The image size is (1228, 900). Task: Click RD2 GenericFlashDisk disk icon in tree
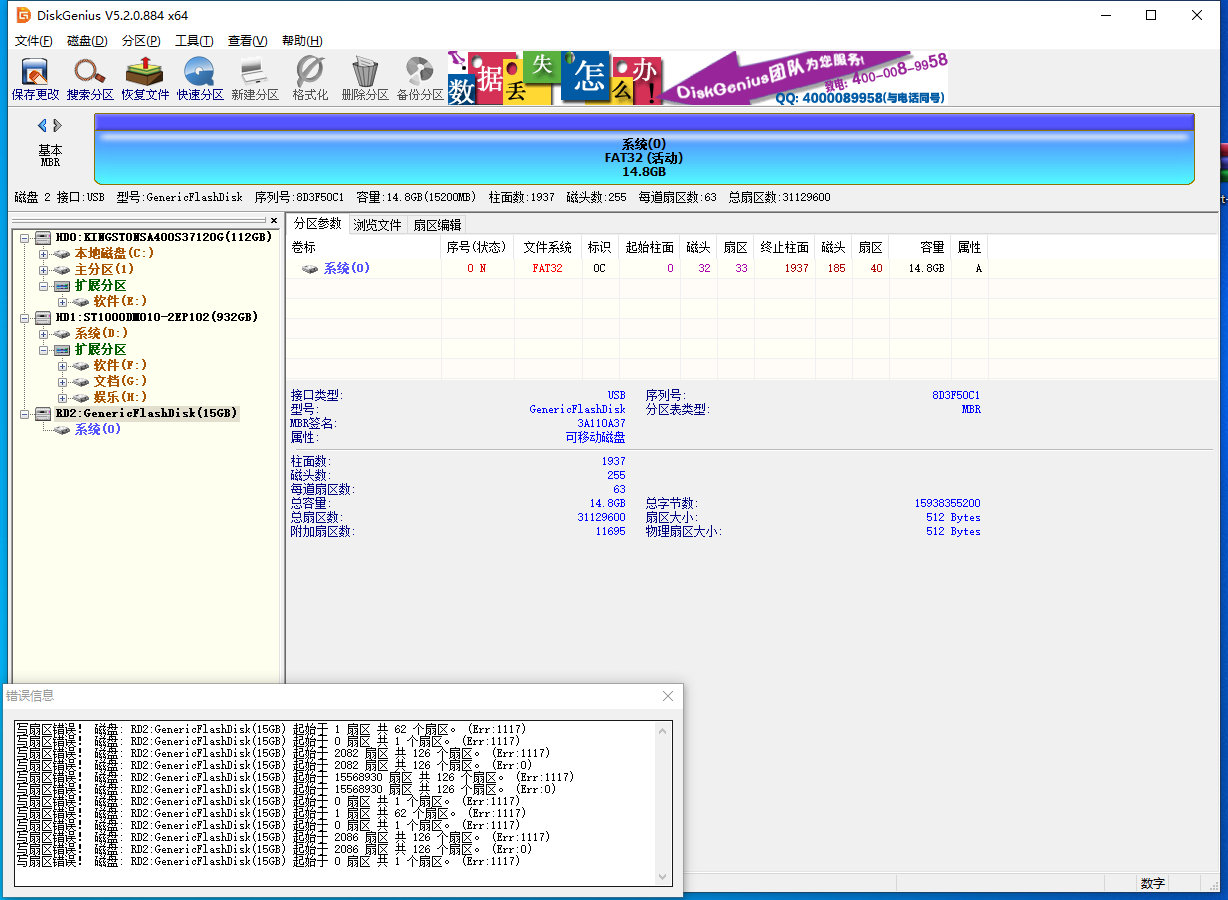pos(43,413)
